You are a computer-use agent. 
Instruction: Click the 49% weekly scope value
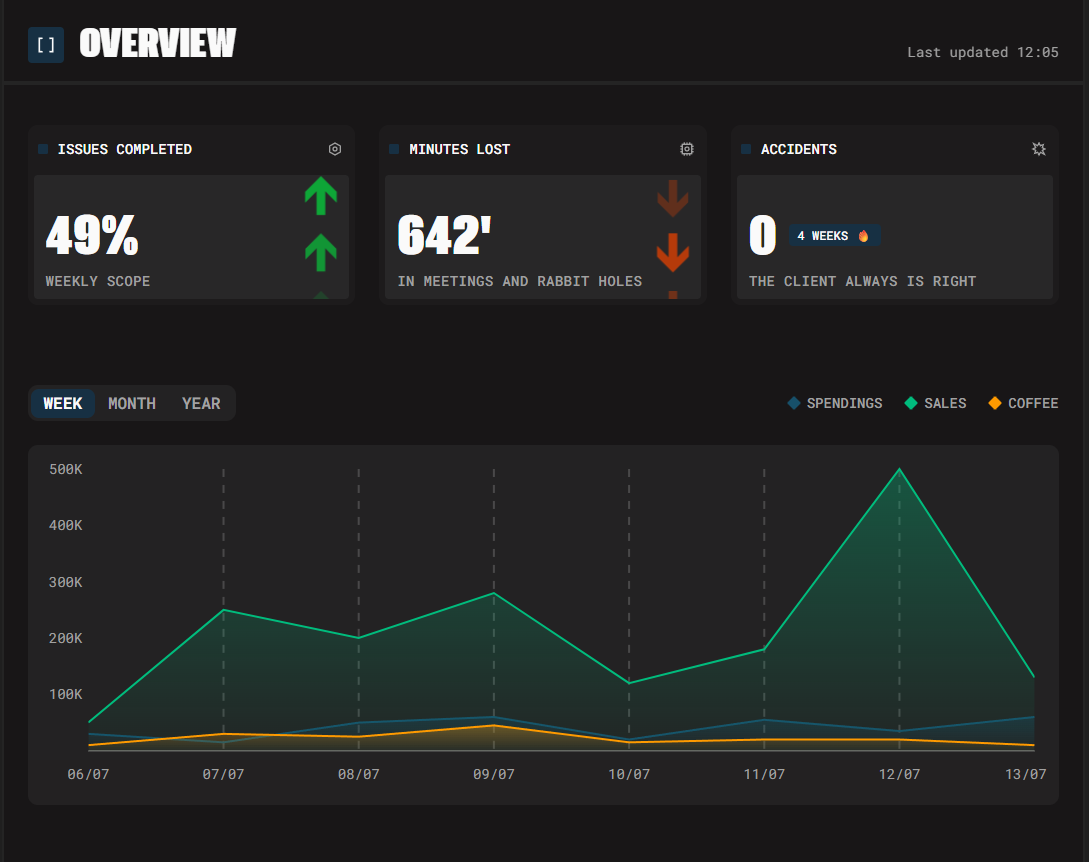(92, 236)
